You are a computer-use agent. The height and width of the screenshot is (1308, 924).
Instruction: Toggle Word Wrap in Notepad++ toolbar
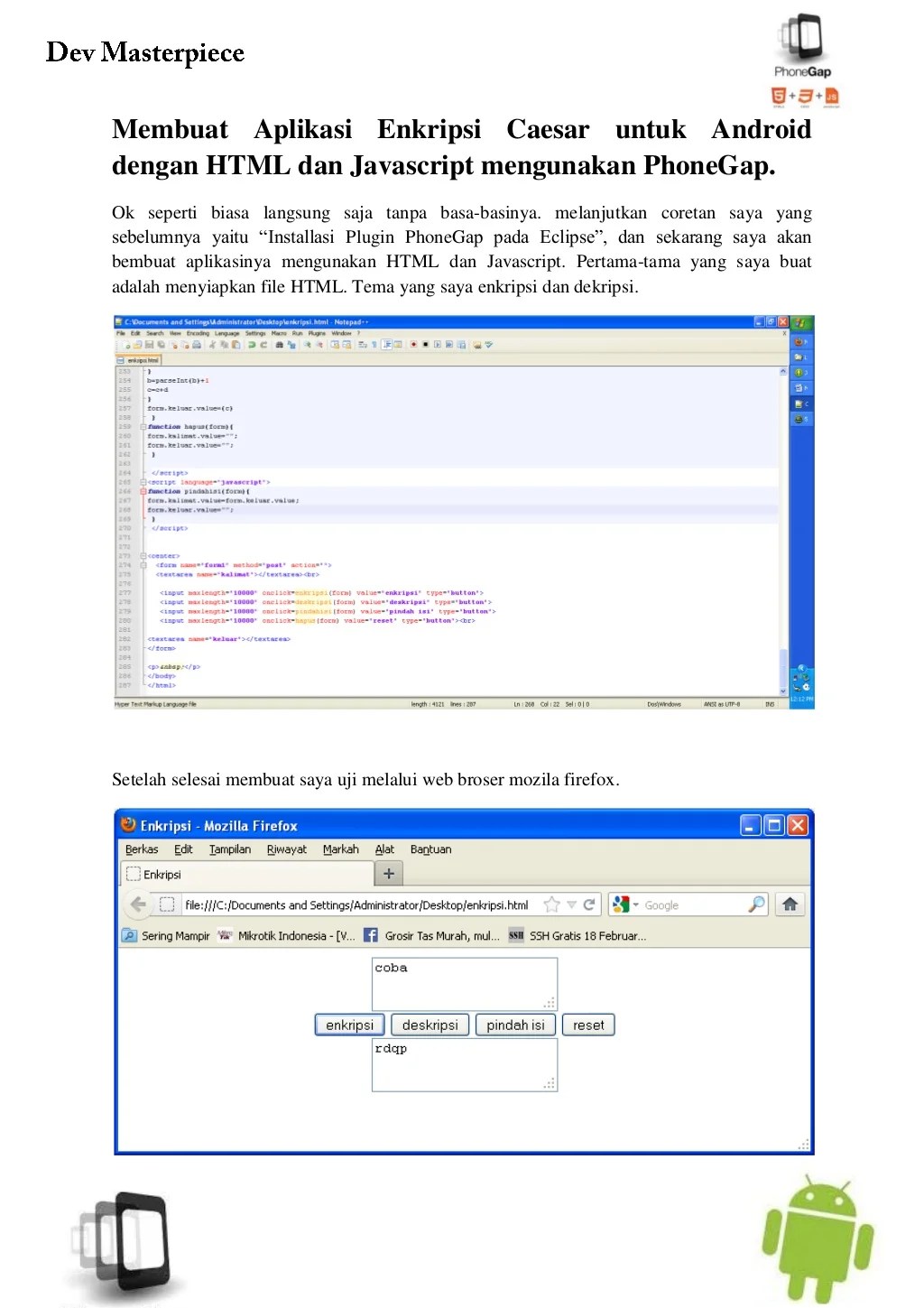361,344
